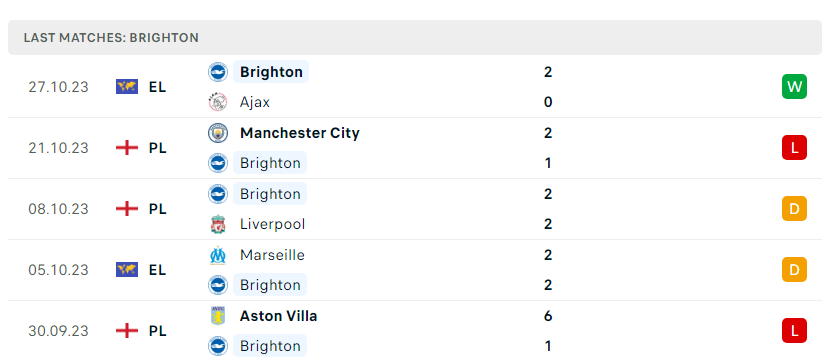
Task: Click the orange D badge for Marseille match
Action: pyautogui.click(x=794, y=270)
